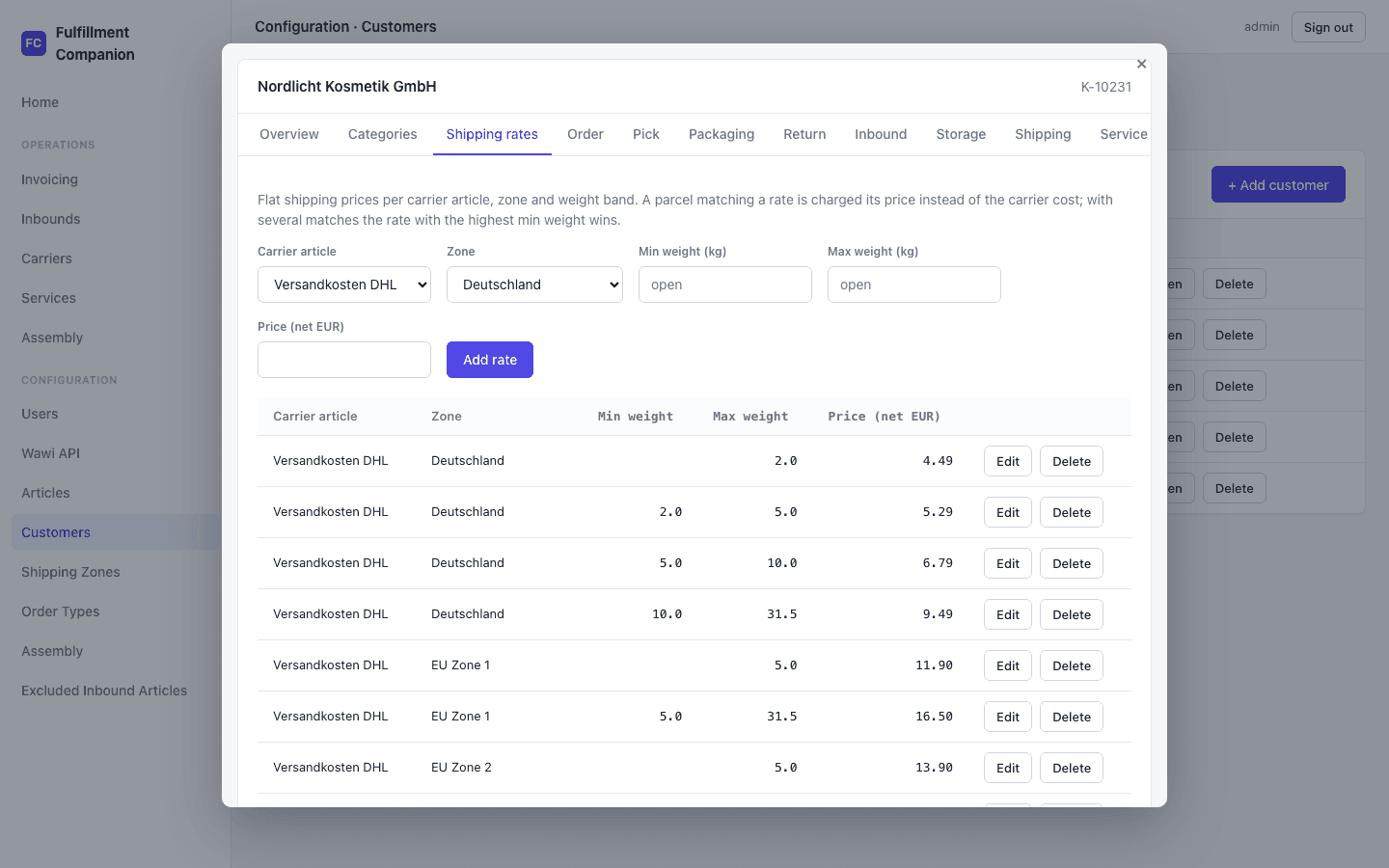Go to Shipping Zones in the sidebar

116,572
